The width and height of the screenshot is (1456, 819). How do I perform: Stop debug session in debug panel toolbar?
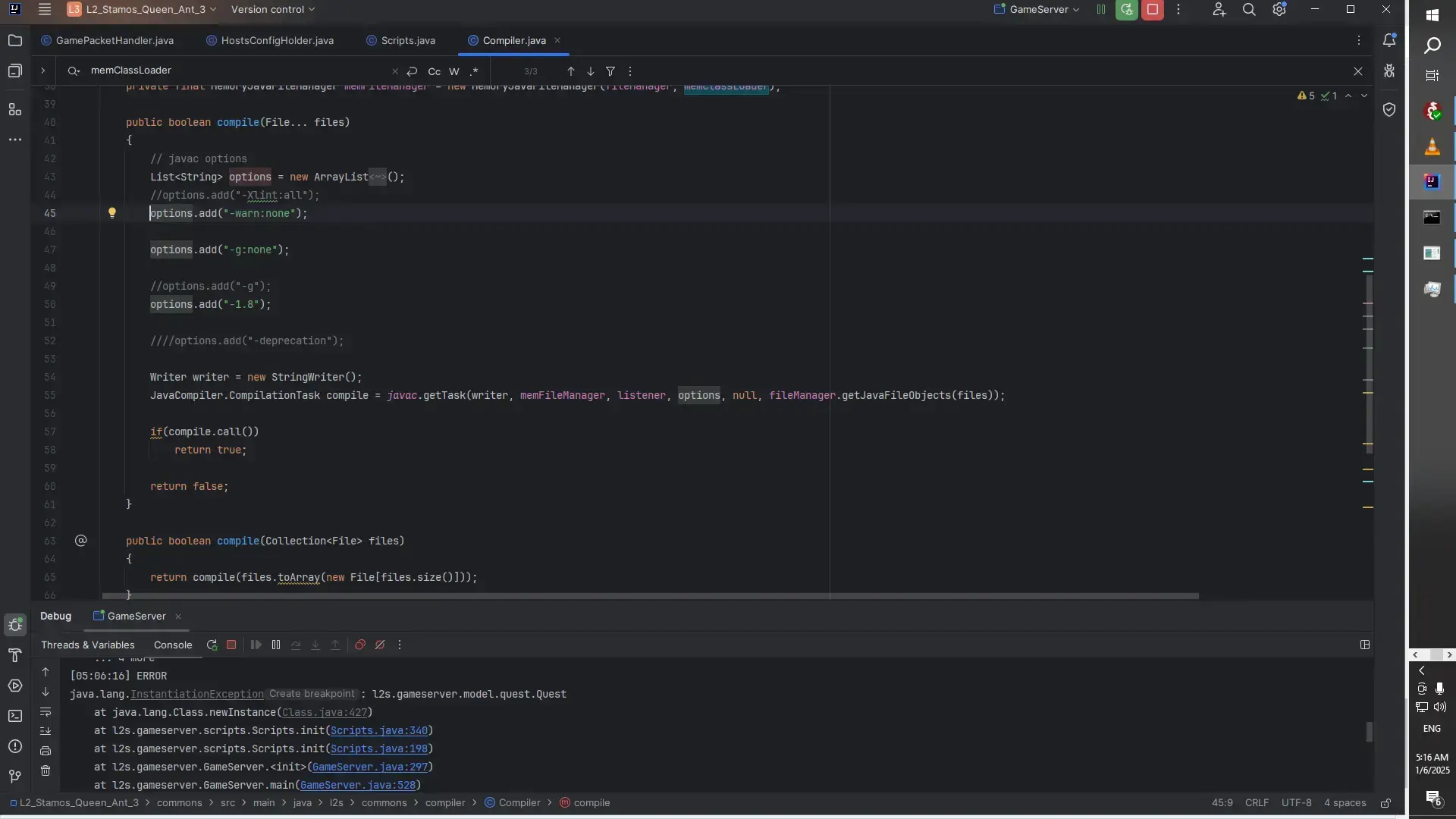pos(231,645)
